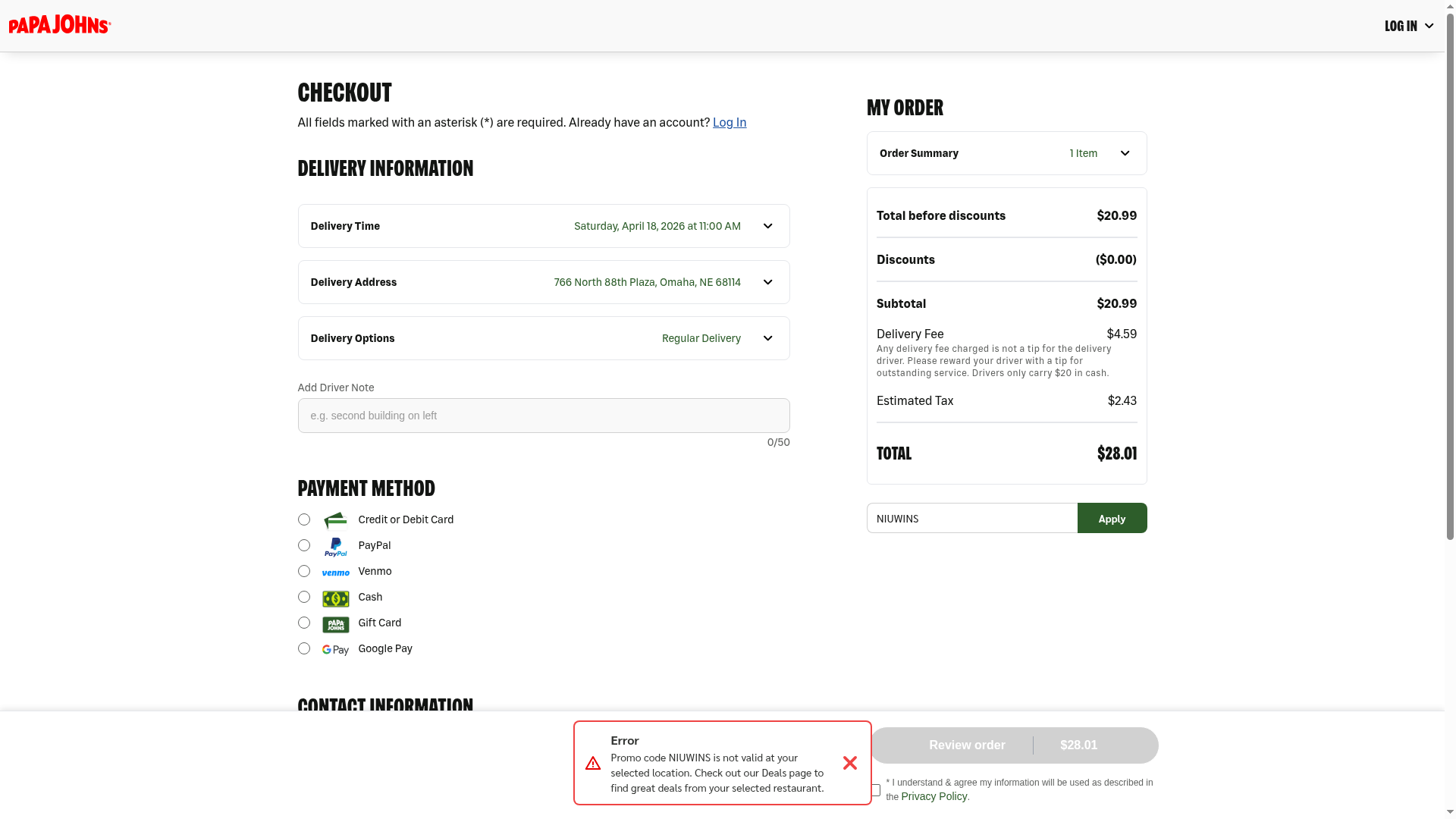Click the green Cash icon

335,598
